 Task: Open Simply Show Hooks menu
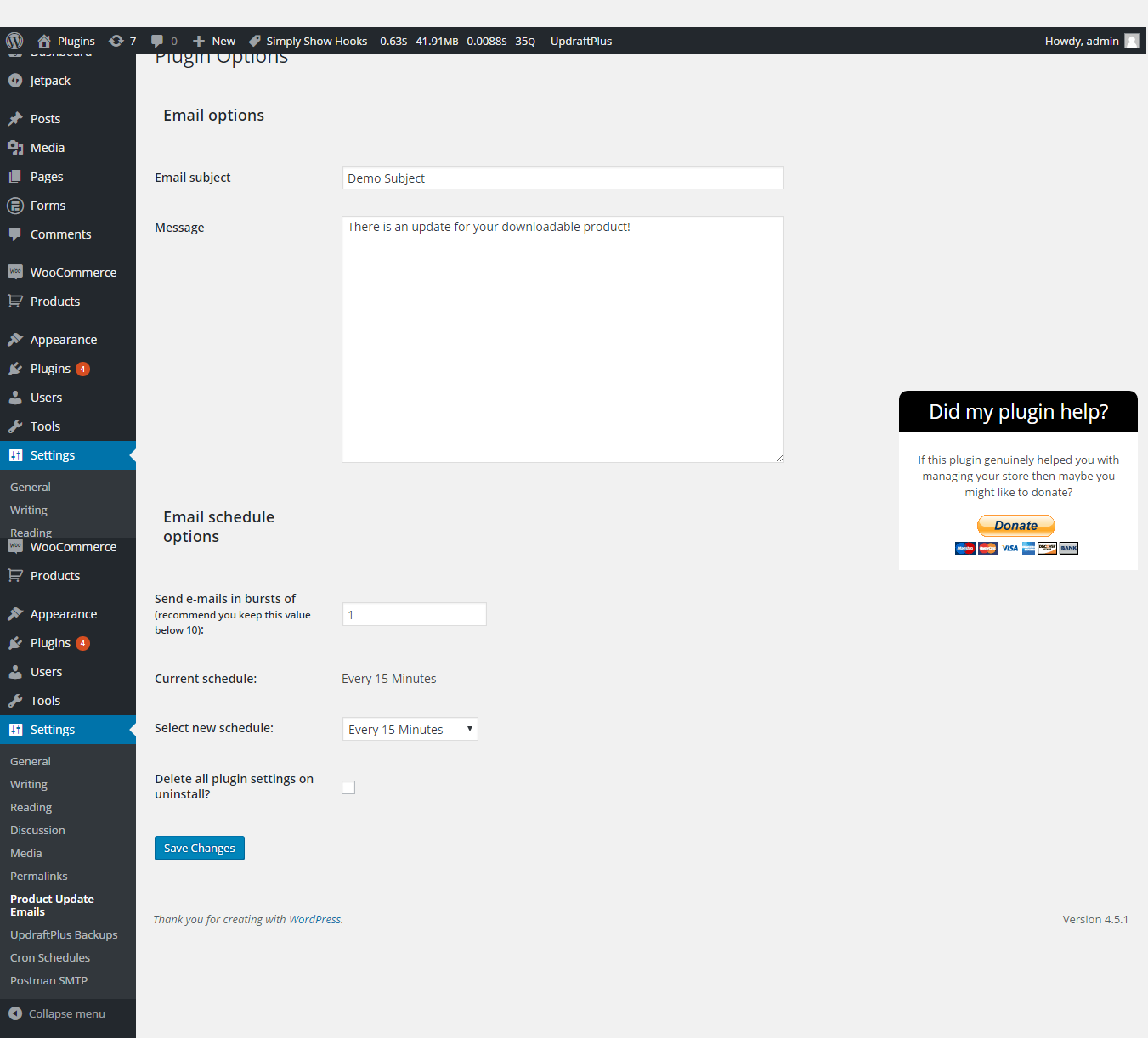point(308,41)
